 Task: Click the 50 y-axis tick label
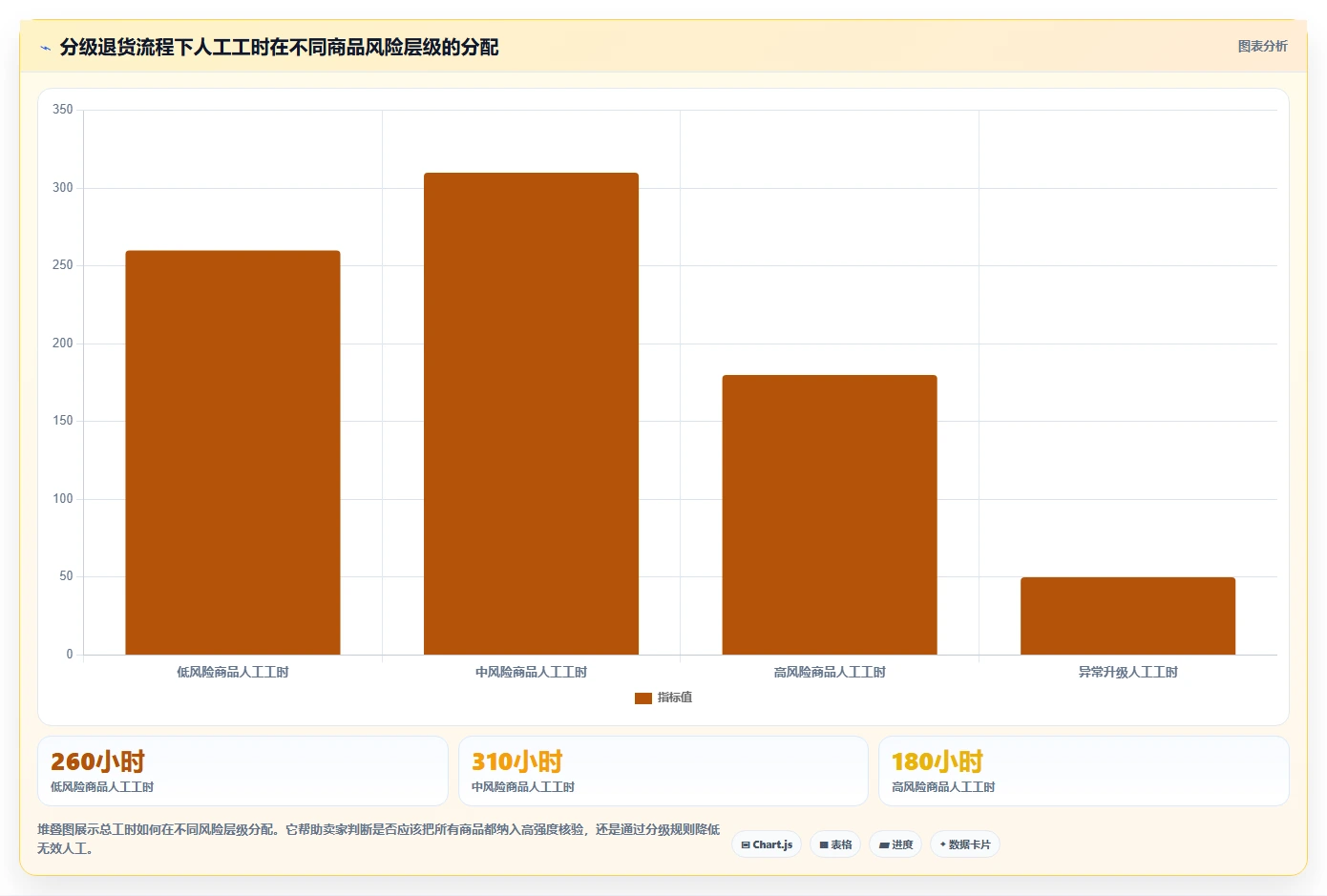point(66,576)
